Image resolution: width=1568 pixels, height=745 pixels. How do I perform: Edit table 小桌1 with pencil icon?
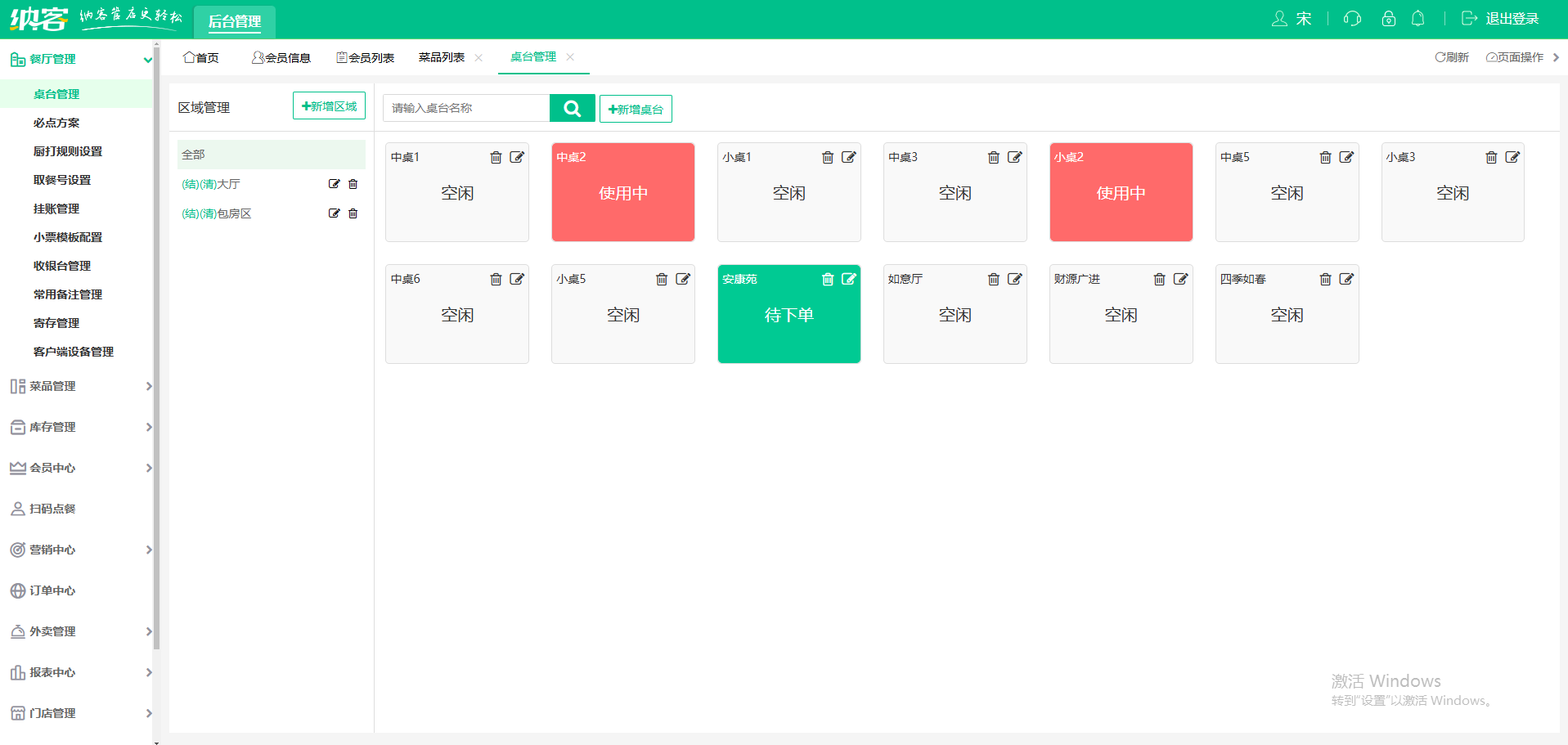click(848, 157)
